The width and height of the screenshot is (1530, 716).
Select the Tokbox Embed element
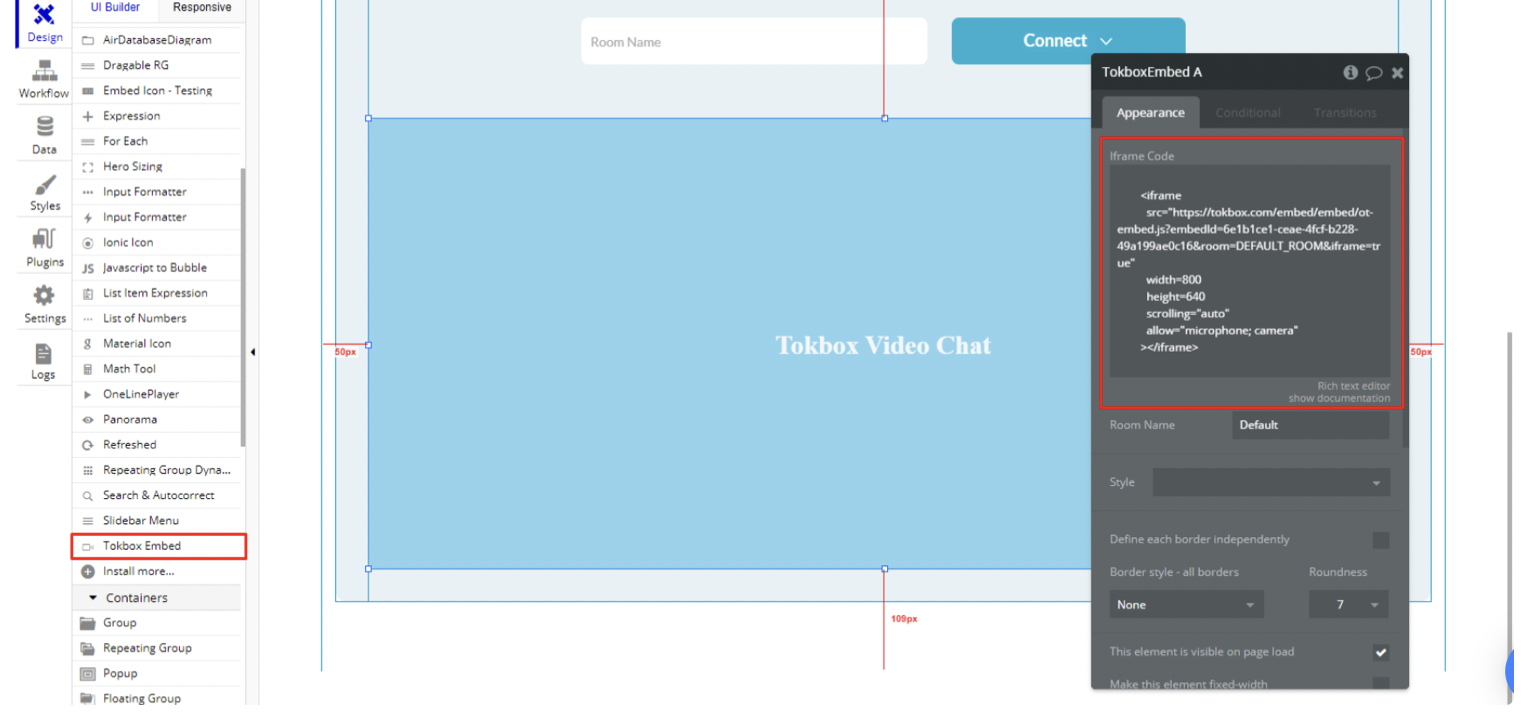[157, 546]
